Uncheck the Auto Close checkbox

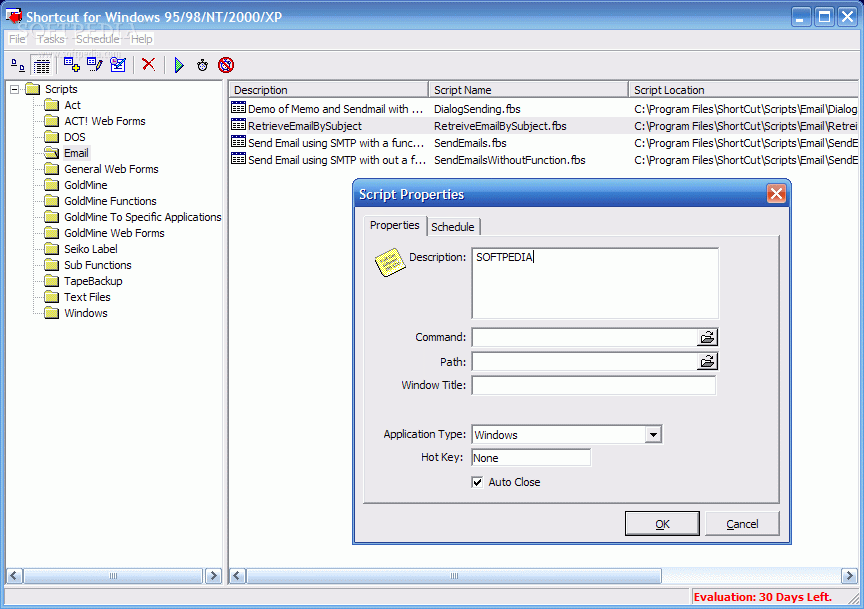tap(477, 481)
